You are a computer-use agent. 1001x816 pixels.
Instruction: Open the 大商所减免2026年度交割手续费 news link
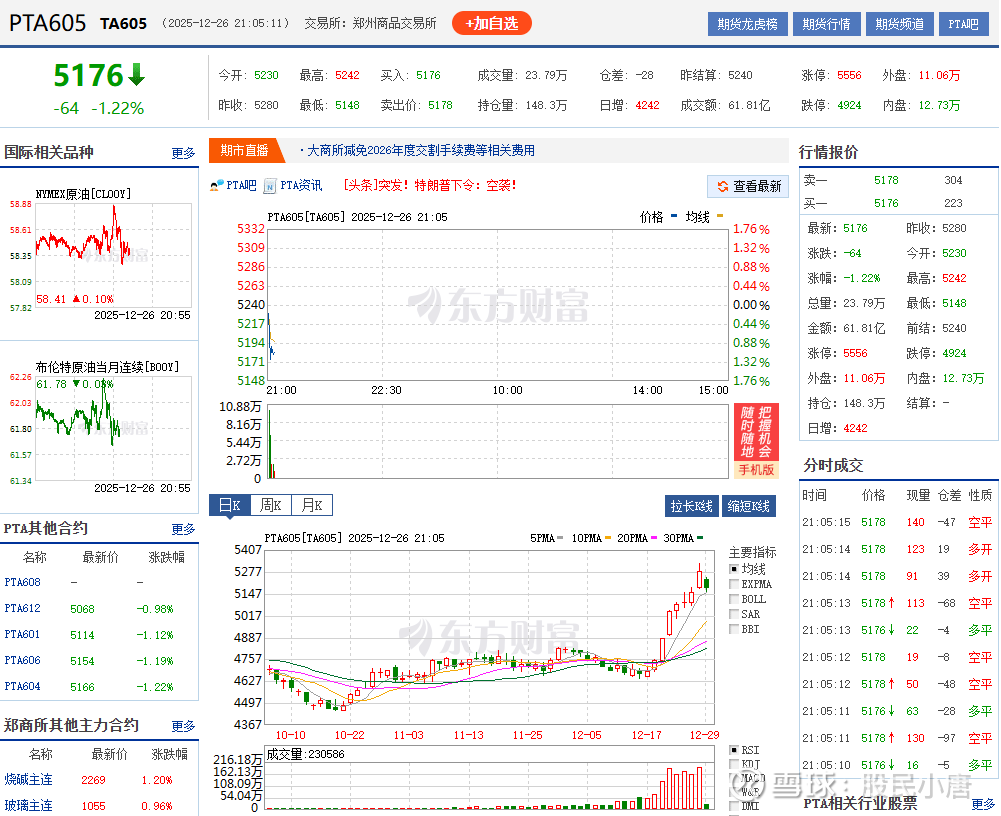pos(421,151)
